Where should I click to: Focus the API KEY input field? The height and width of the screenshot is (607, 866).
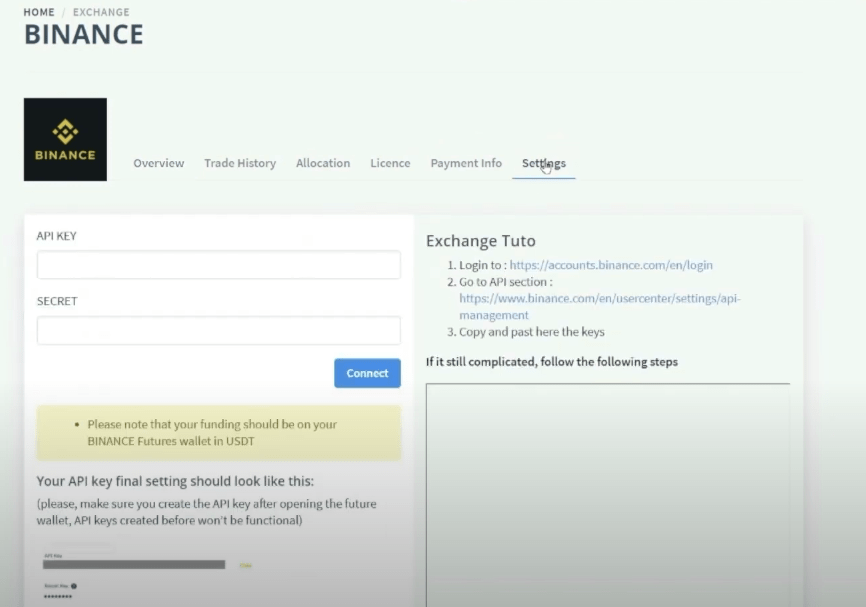pos(219,265)
